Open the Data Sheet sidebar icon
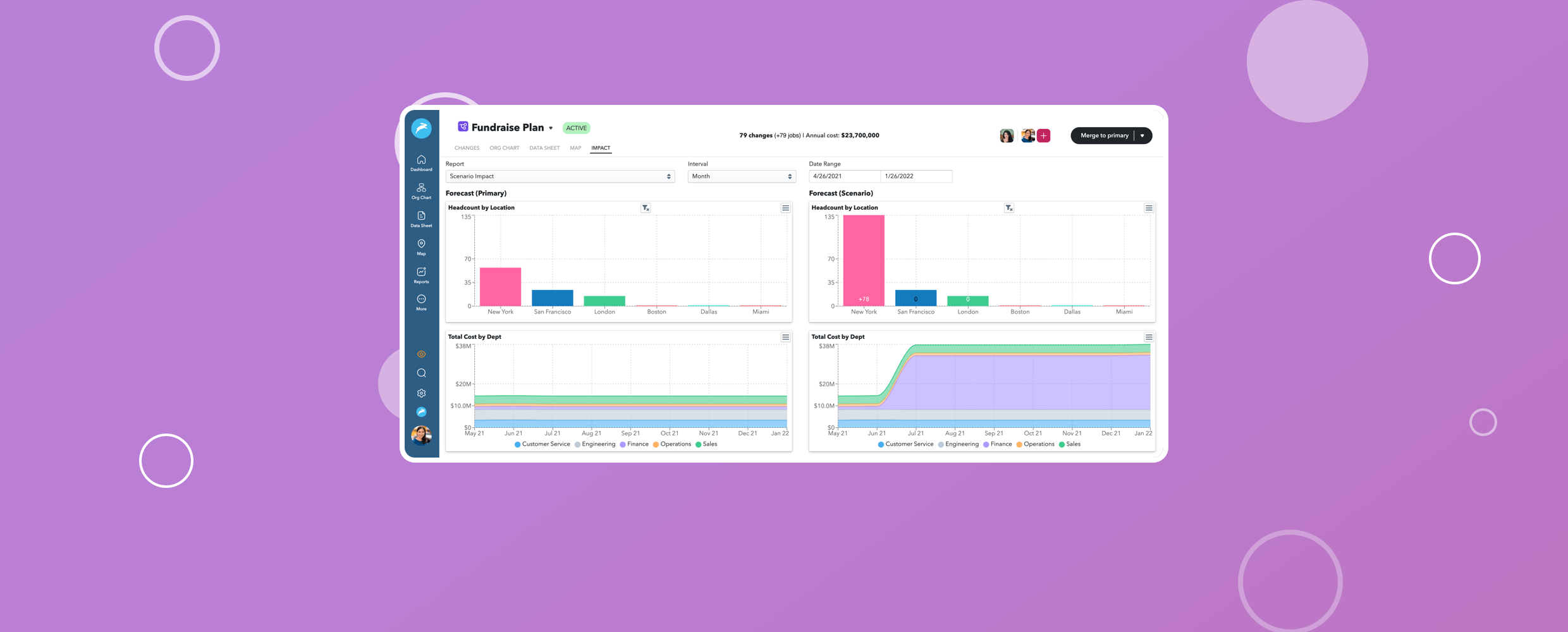Image resolution: width=1568 pixels, height=632 pixels. tap(421, 219)
